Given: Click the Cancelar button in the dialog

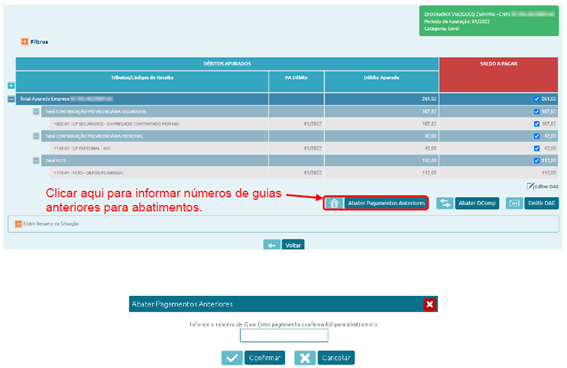Looking at the screenshot, I should [x=336, y=358].
